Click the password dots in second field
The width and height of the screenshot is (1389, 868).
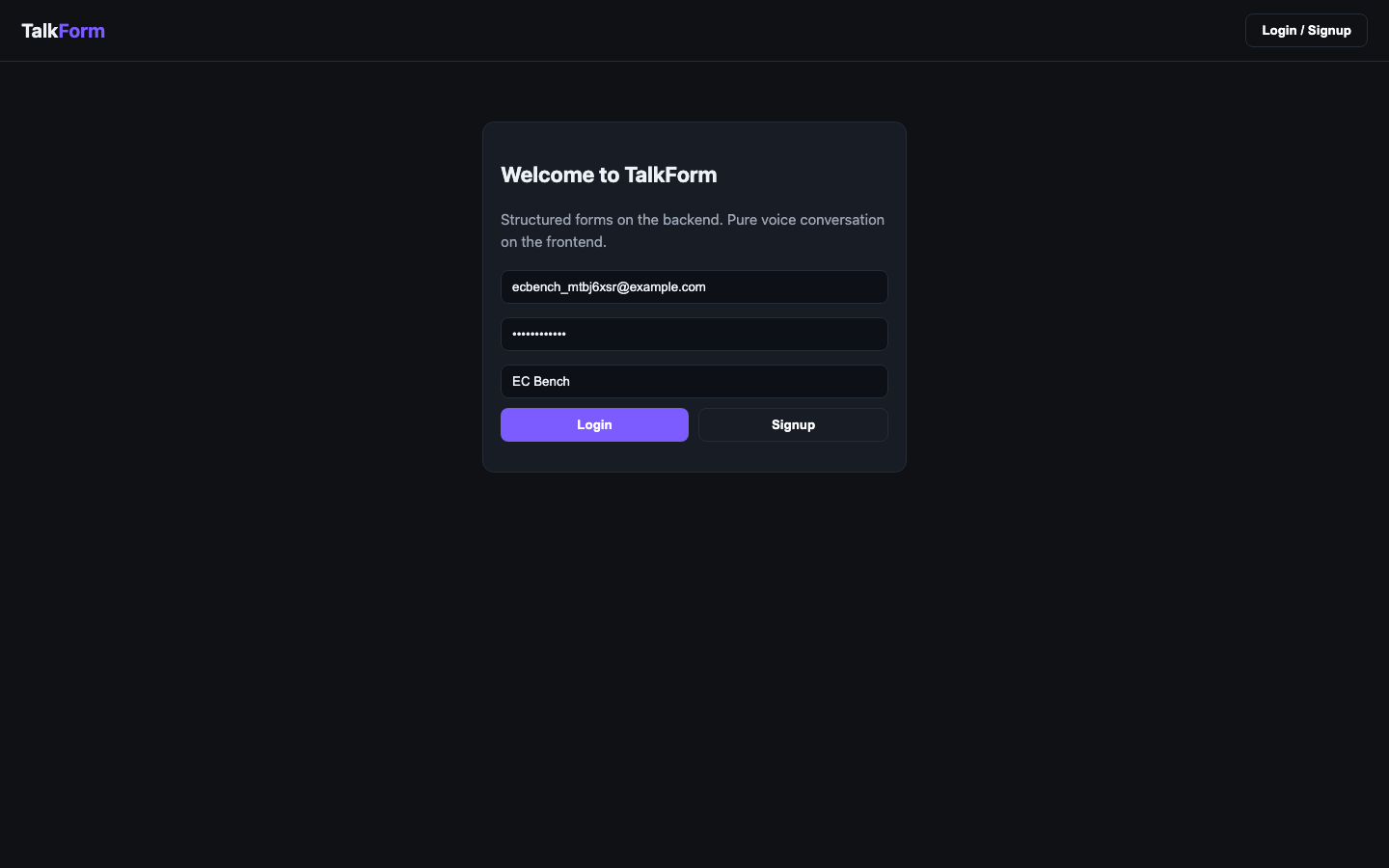pyautogui.click(x=539, y=335)
